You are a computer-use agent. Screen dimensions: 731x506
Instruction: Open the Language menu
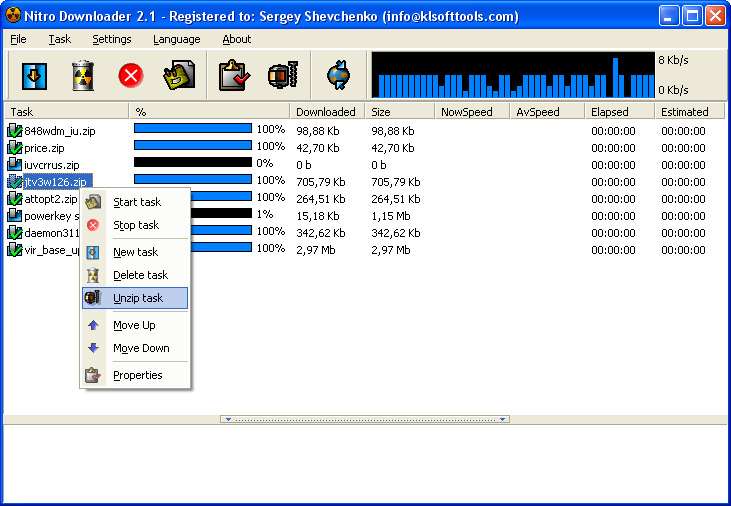point(177,39)
